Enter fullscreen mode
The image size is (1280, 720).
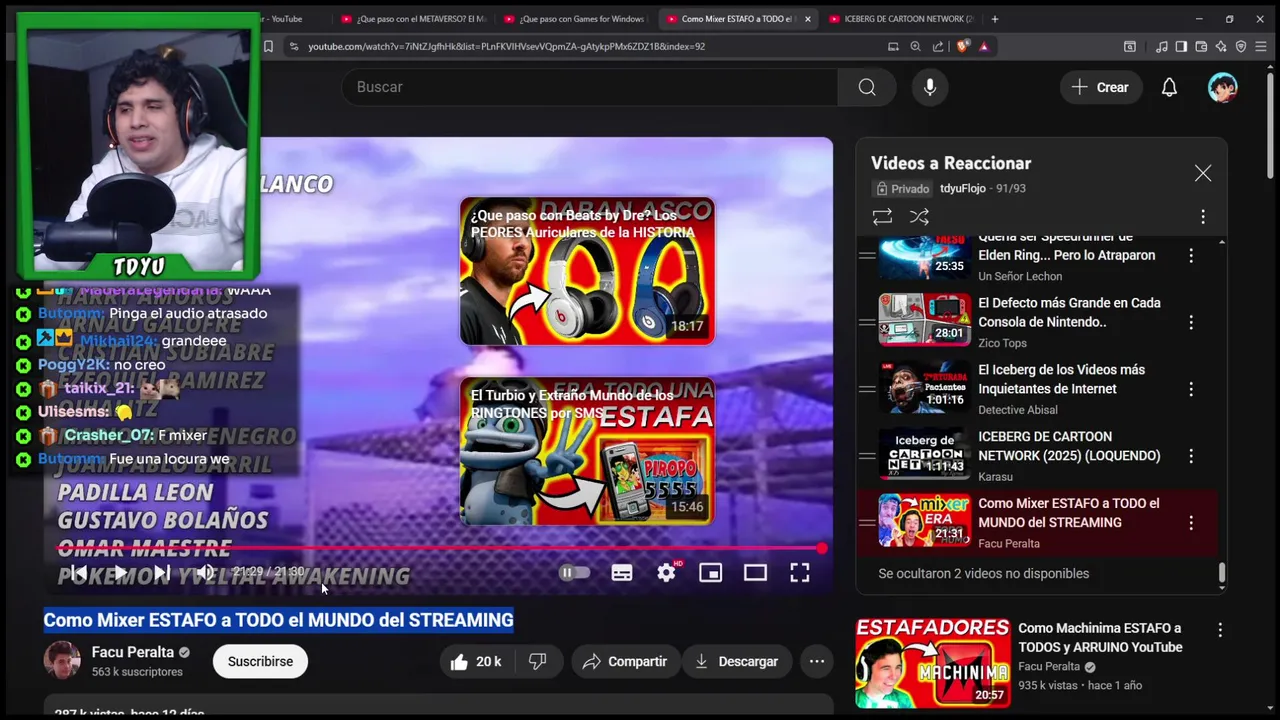pos(800,573)
